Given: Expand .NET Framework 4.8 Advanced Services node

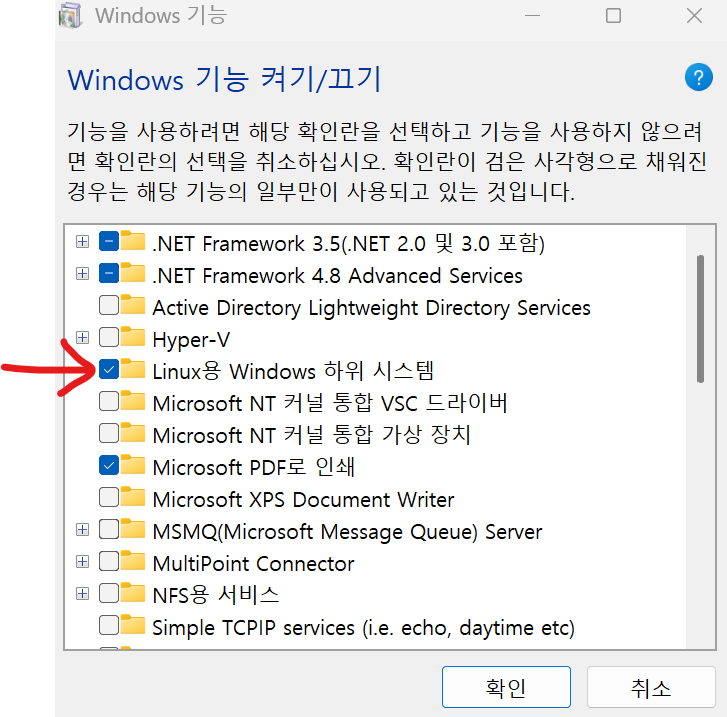Looking at the screenshot, I should (x=83, y=274).
